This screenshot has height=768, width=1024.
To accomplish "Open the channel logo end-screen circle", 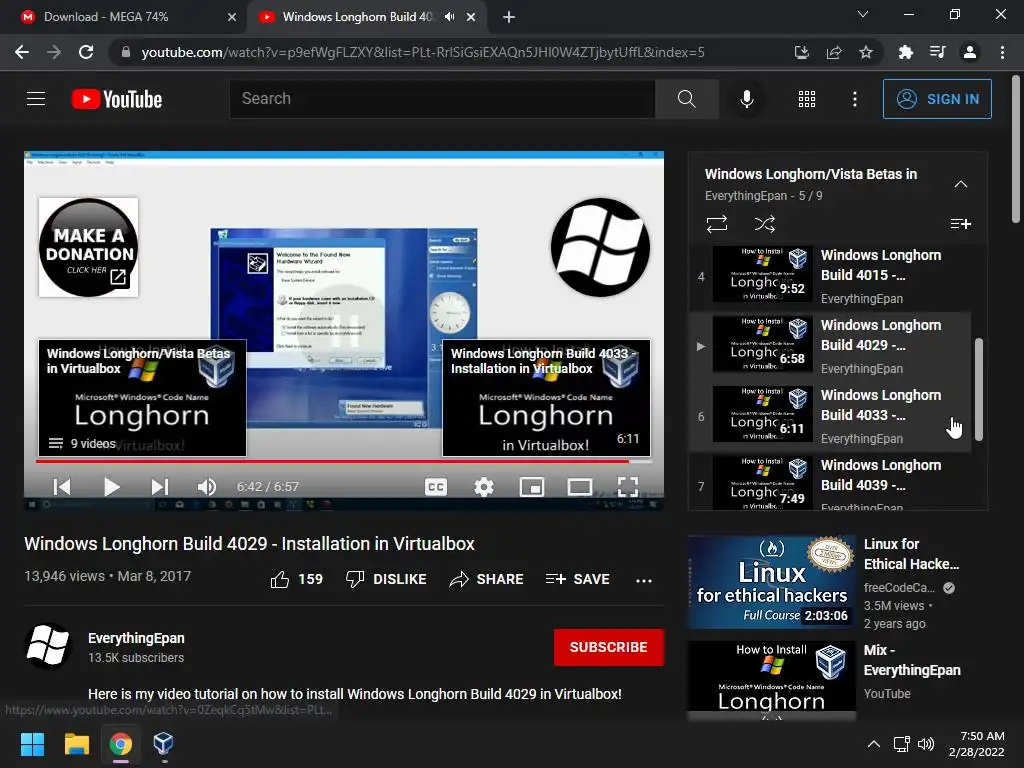I will [x=600, y=248].
